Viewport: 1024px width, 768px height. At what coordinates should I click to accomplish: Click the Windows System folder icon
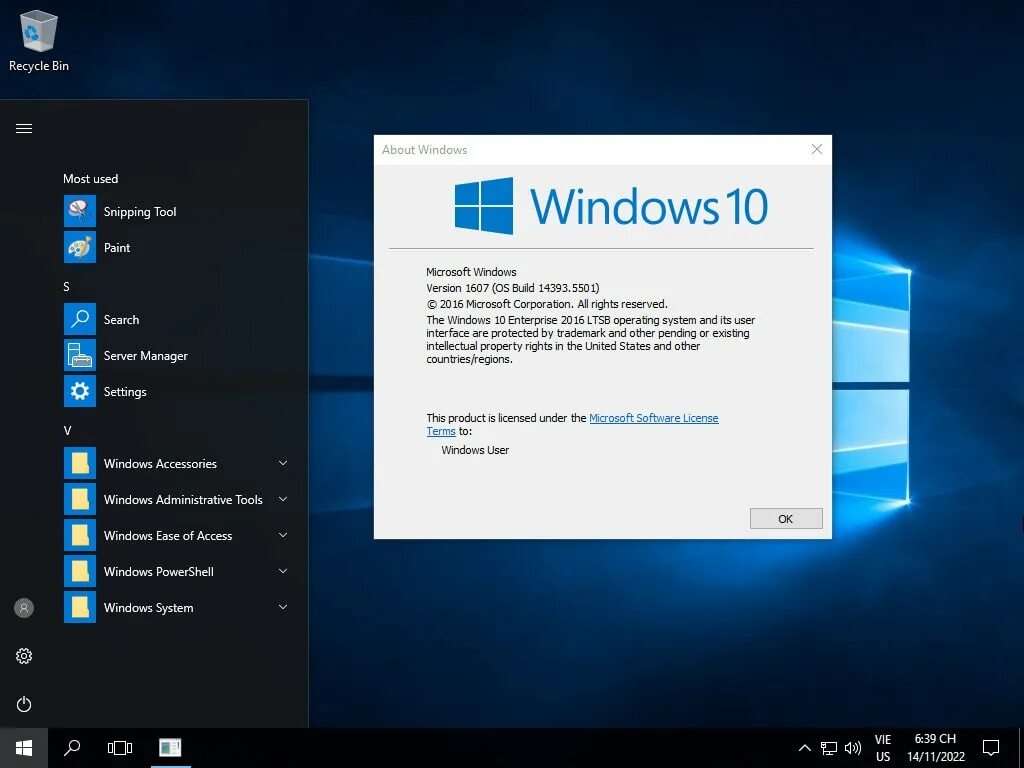pos(80,607)
